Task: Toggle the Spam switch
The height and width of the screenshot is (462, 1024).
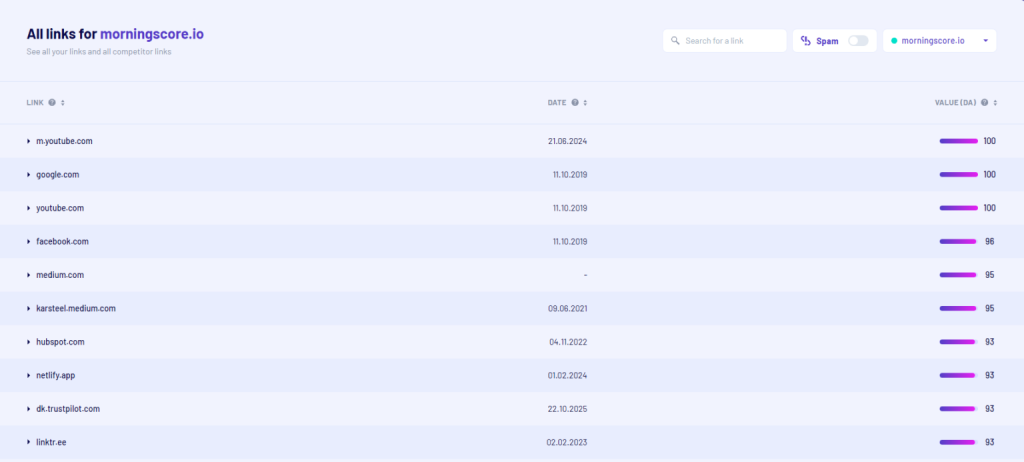Action: (858, 41)
